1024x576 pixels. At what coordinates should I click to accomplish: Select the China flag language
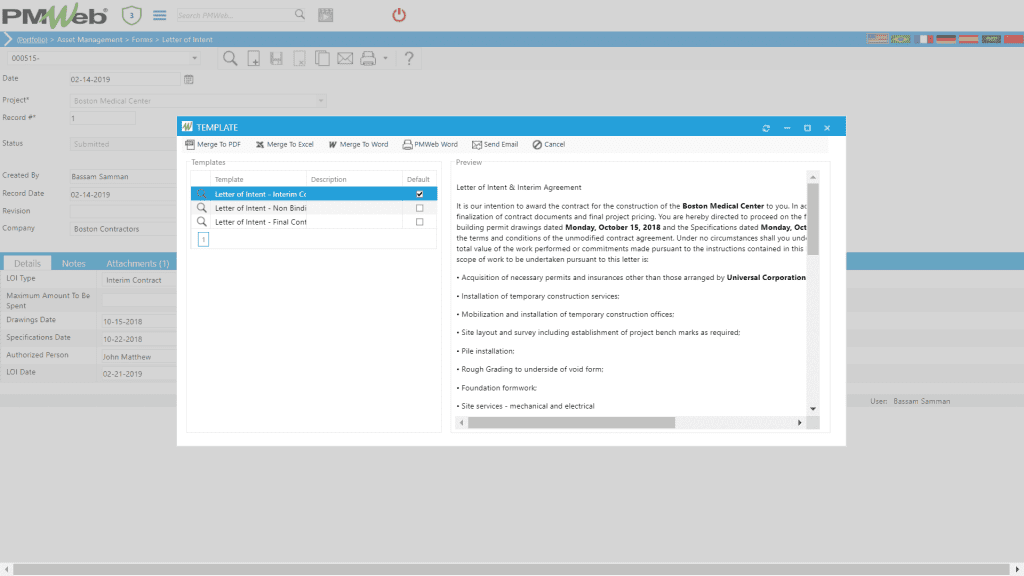pyautogui.click(x=1014, y=39)
